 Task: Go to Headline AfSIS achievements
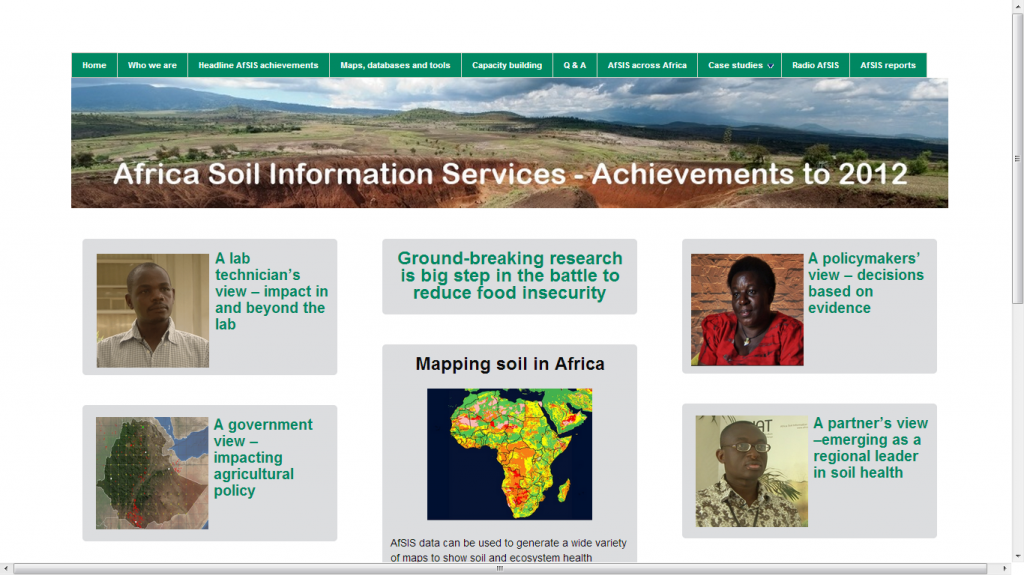click(259, 65)
